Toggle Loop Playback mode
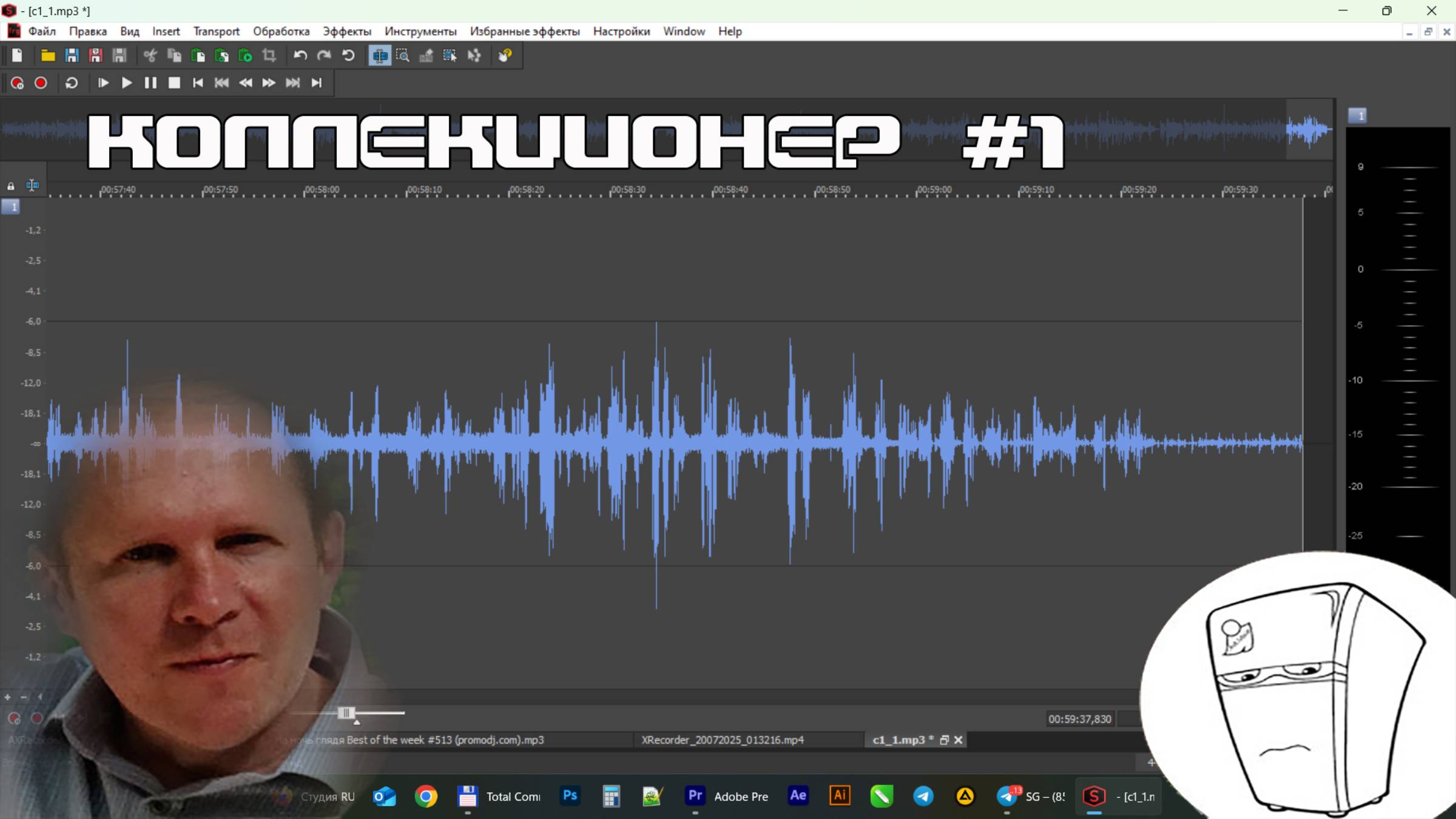This screenshot has width=1456, height=819. click(72, 83)
